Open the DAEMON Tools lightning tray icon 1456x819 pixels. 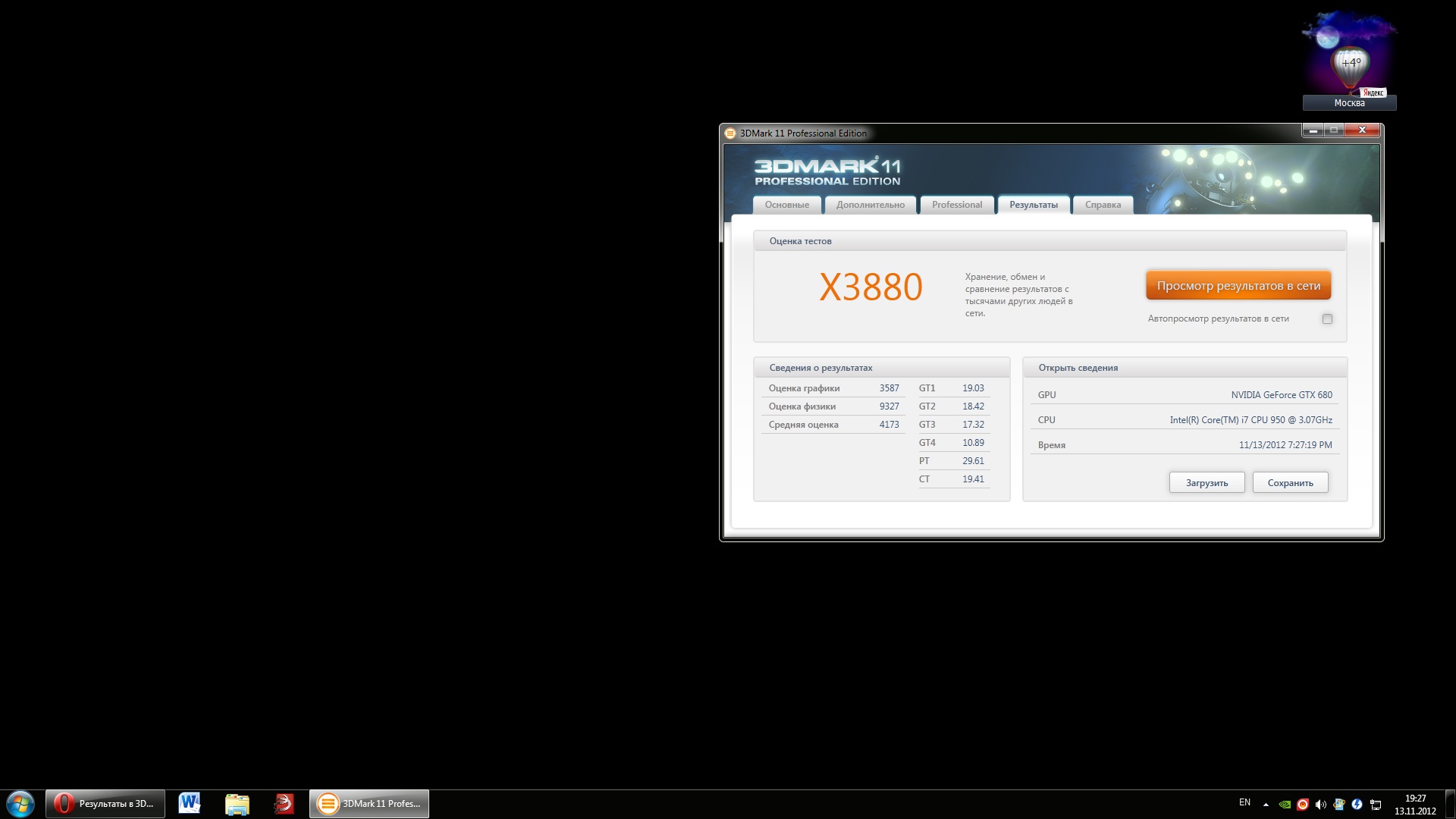1357,805
